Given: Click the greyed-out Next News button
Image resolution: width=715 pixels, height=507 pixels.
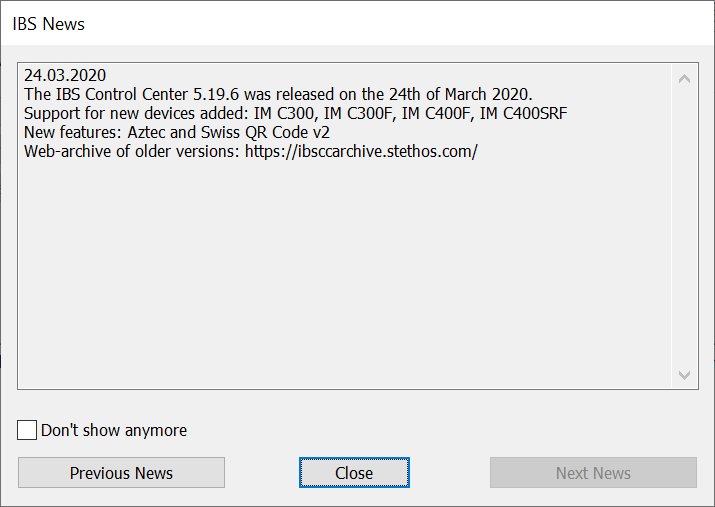Looking at the screenshot, I should coord(593,473).
